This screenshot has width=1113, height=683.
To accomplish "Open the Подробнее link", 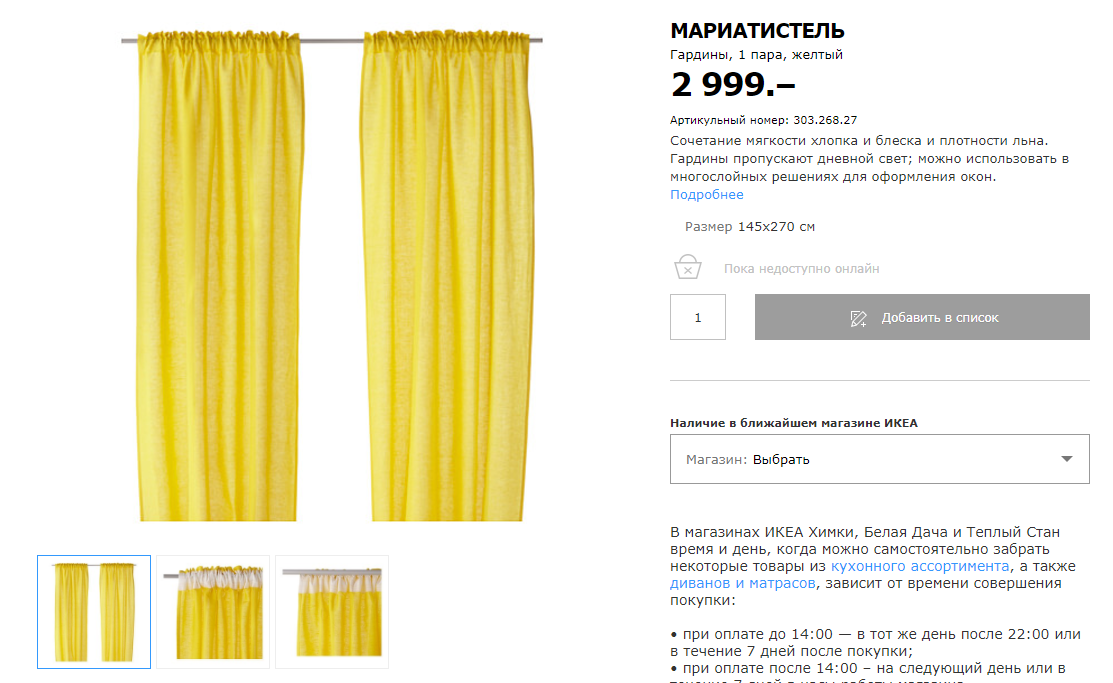I will (x=706, y=195).
